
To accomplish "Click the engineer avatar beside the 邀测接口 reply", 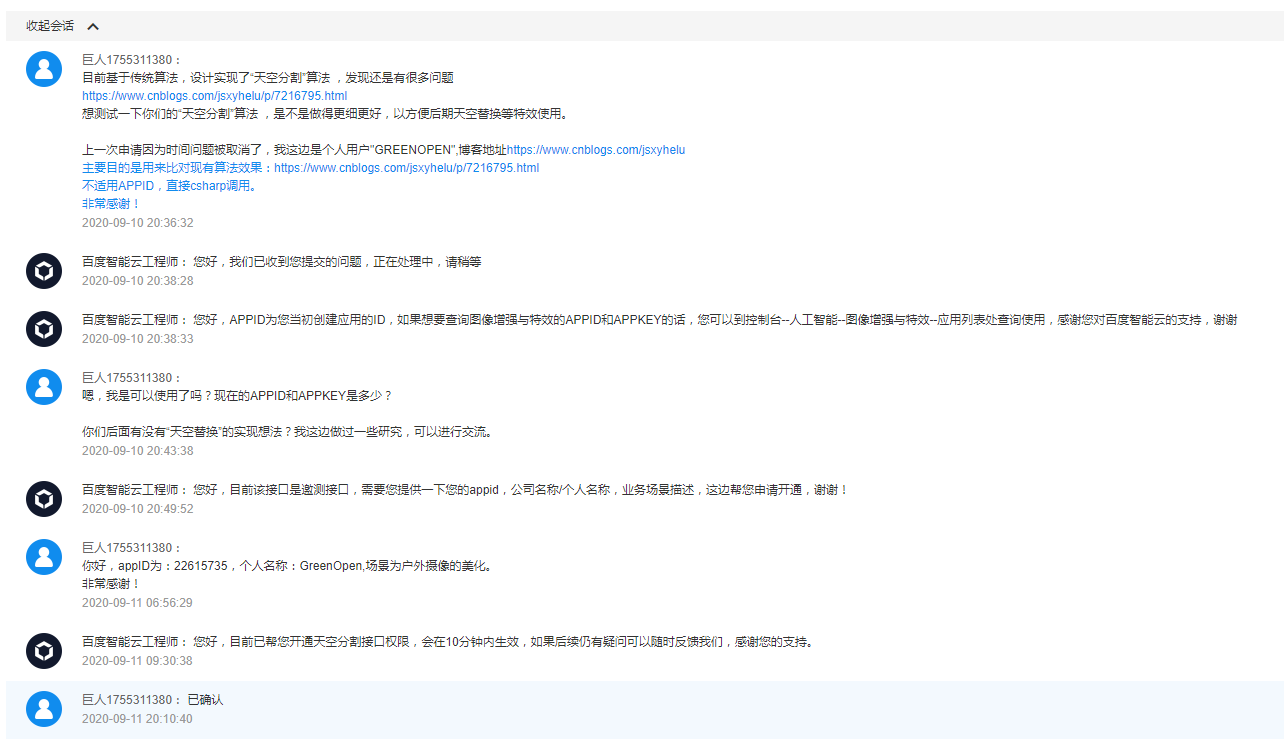I will click(44, 498).
